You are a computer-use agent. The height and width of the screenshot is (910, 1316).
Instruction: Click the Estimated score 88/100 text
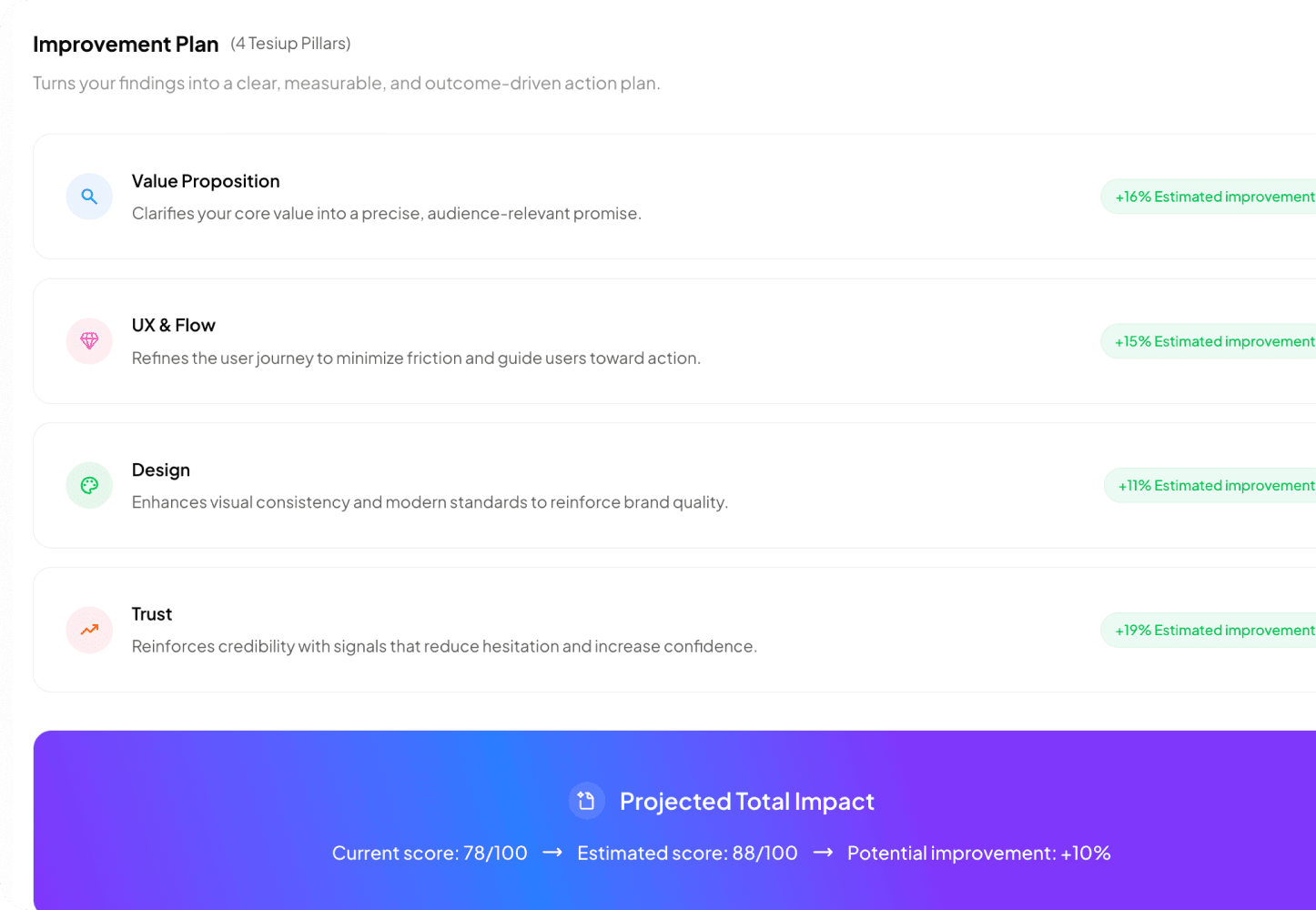click(687, 853)
